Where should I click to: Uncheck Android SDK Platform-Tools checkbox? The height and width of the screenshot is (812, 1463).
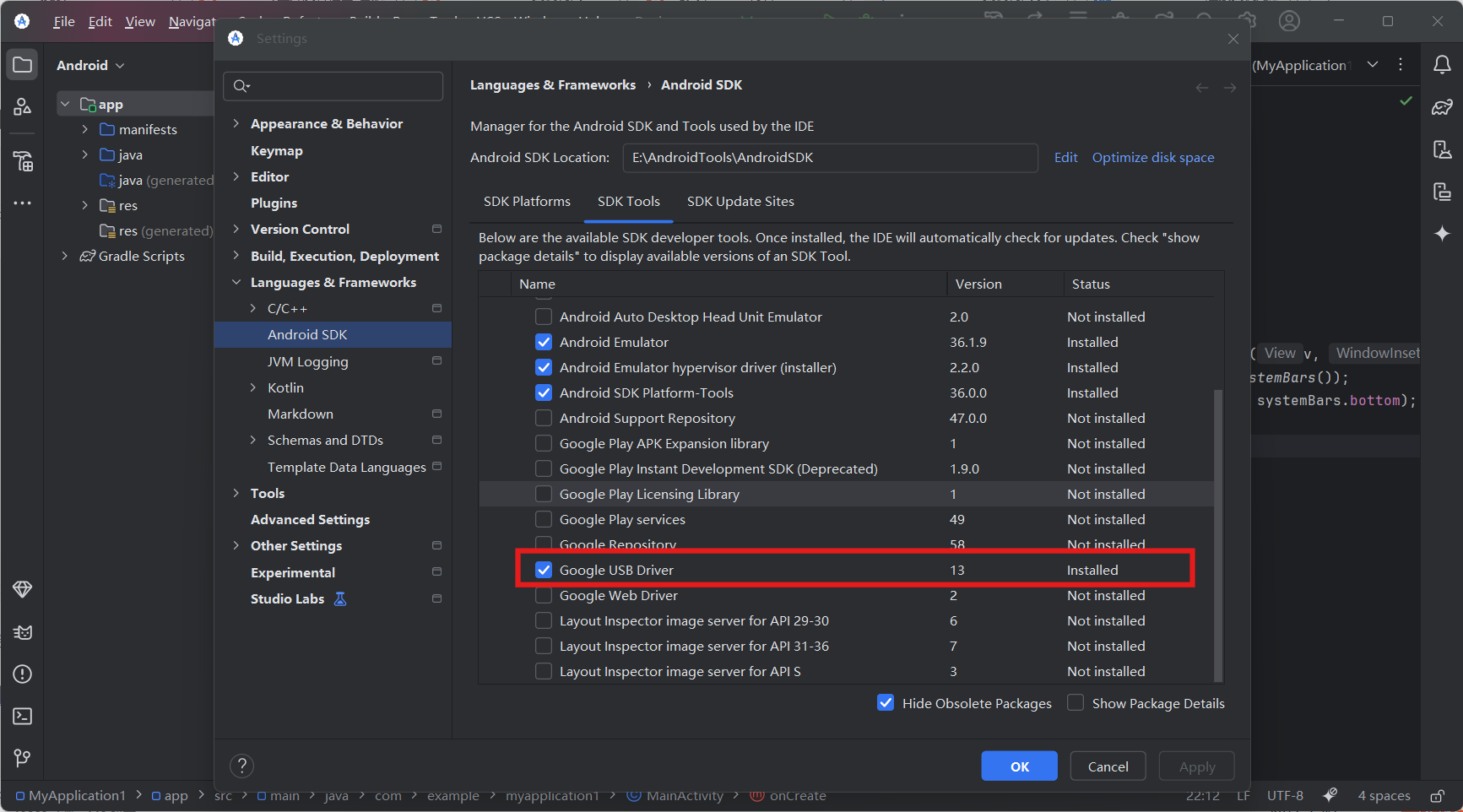point(544,392)
